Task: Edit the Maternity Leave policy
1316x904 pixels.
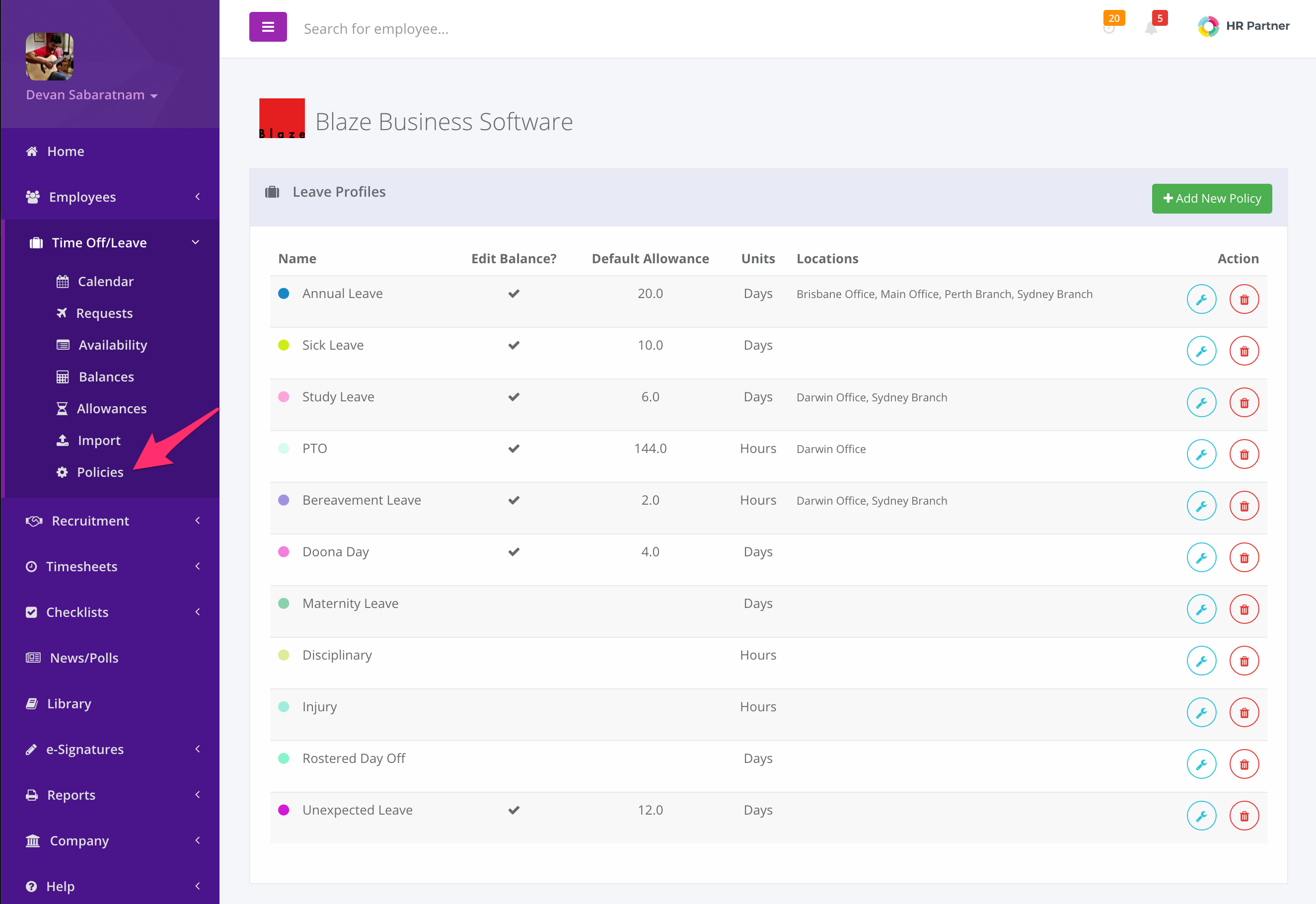Action: 1201,609
